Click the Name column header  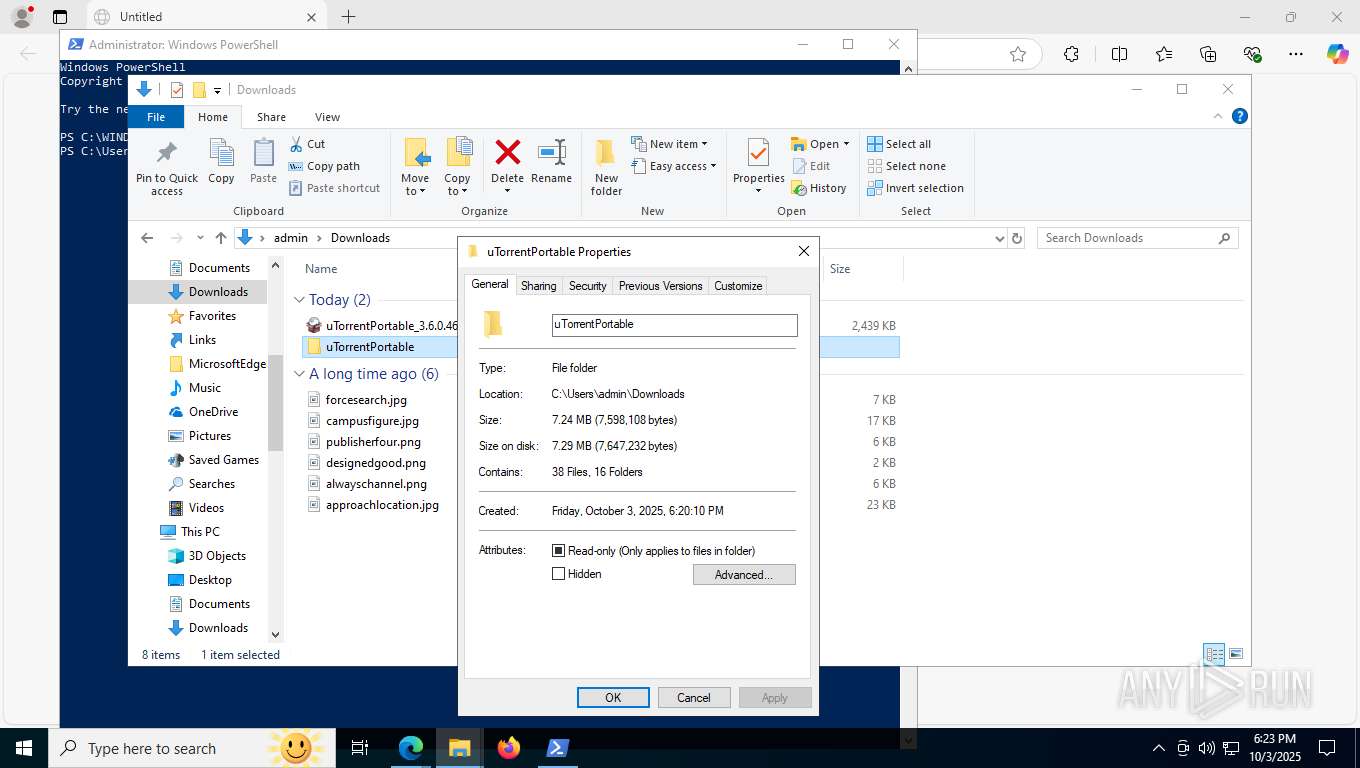pos(321,269)
